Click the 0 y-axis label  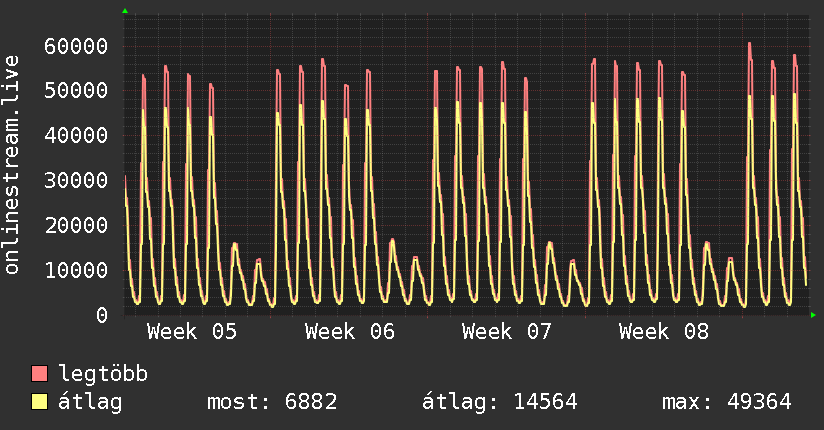tap(102, 315)
